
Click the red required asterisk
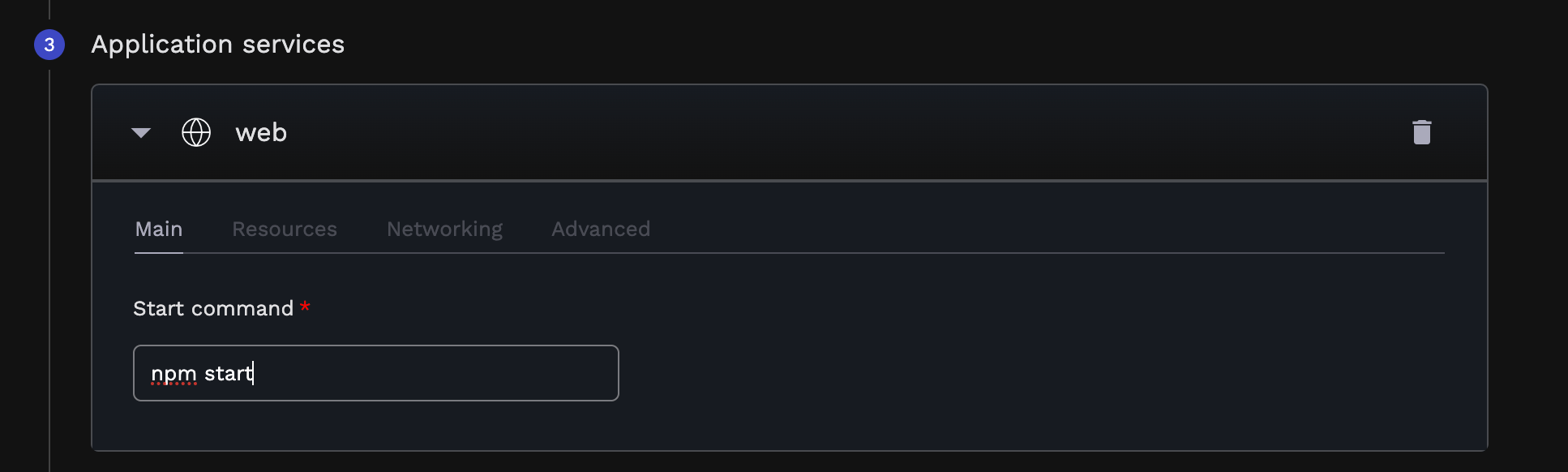pyautogui.click(x=305, y=307)
